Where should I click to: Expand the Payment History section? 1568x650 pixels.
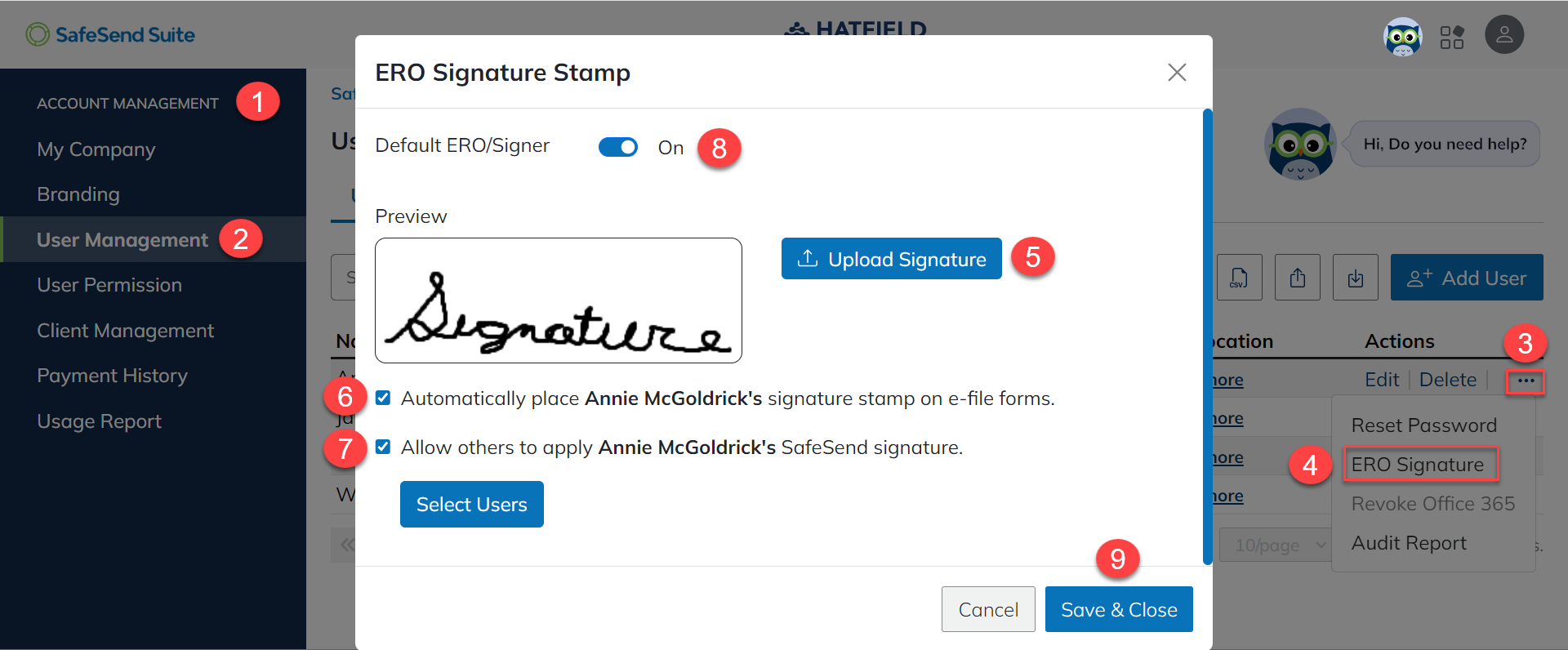112,375
